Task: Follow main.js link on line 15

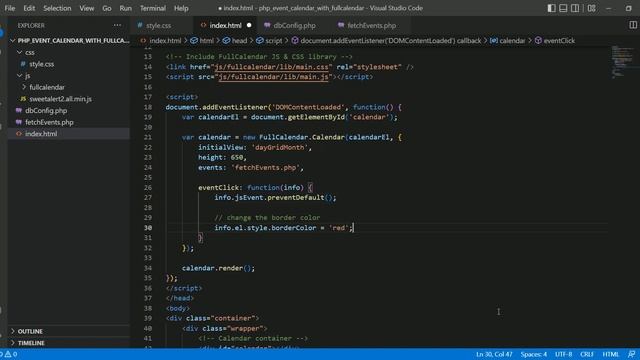Action: pyautogui.click(x=273, y=77)
